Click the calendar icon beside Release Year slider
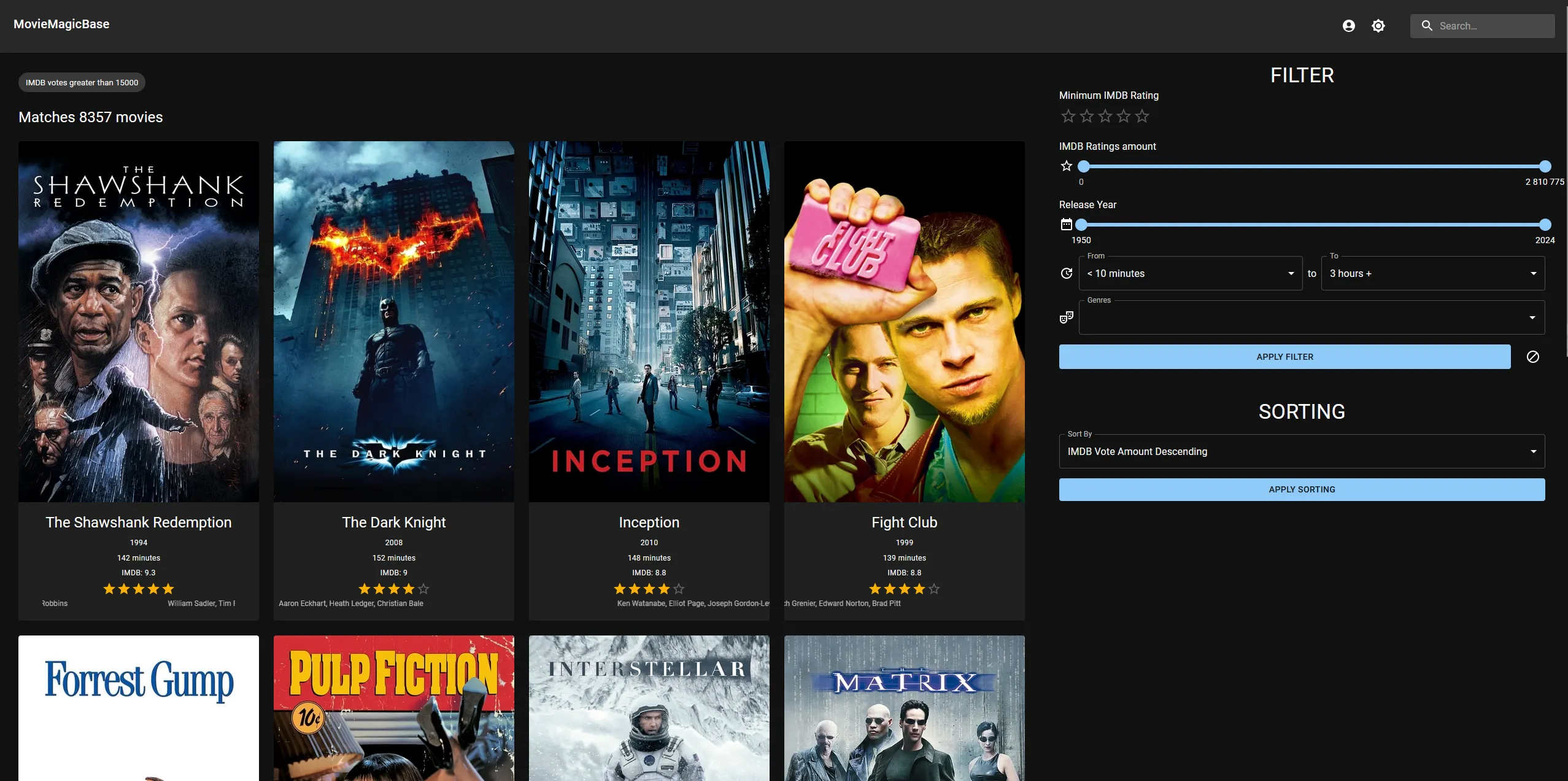Viewport: 1568px width, 781px height. coord(1066,223)
